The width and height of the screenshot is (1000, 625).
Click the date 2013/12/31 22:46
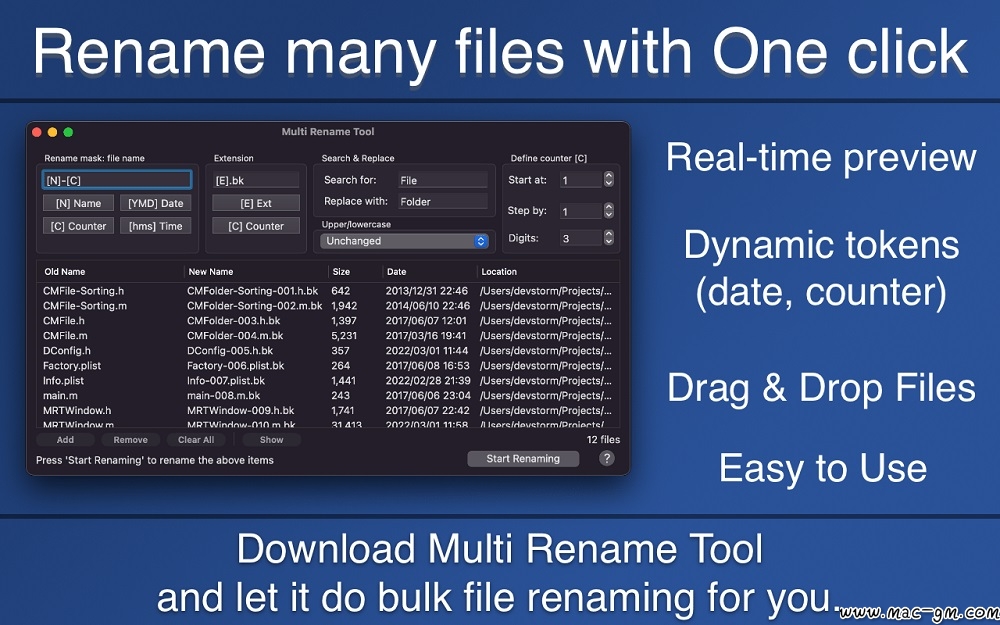tap(427, 291)
